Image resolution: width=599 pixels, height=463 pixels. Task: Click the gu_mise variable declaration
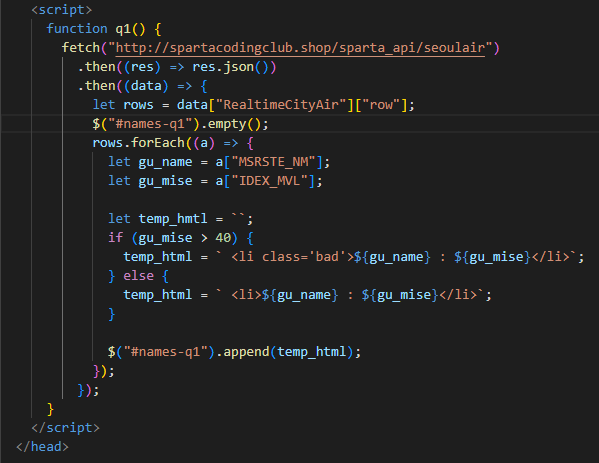click(165, 181)
